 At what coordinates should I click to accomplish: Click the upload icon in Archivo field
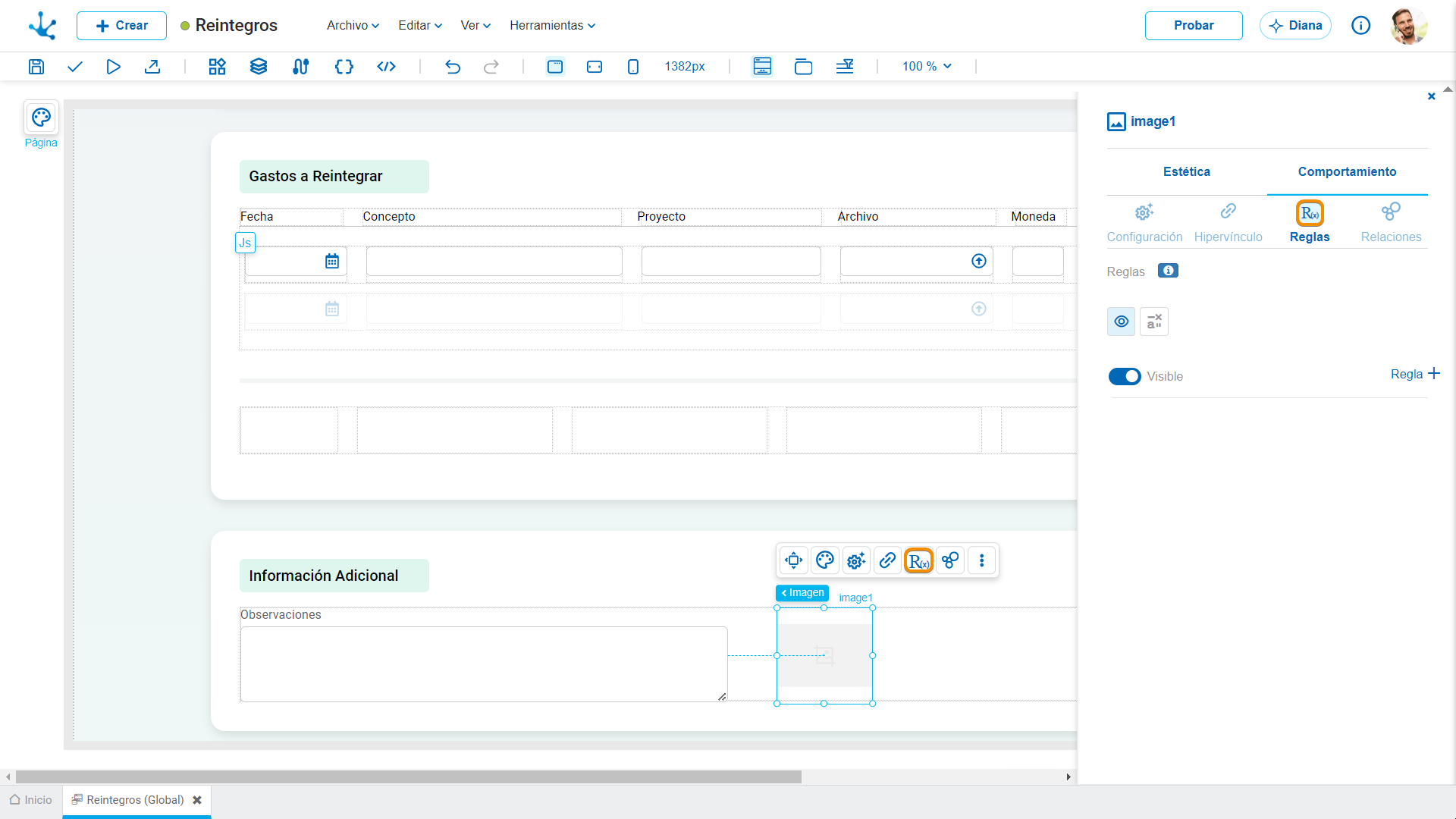[x=979, y=261]
